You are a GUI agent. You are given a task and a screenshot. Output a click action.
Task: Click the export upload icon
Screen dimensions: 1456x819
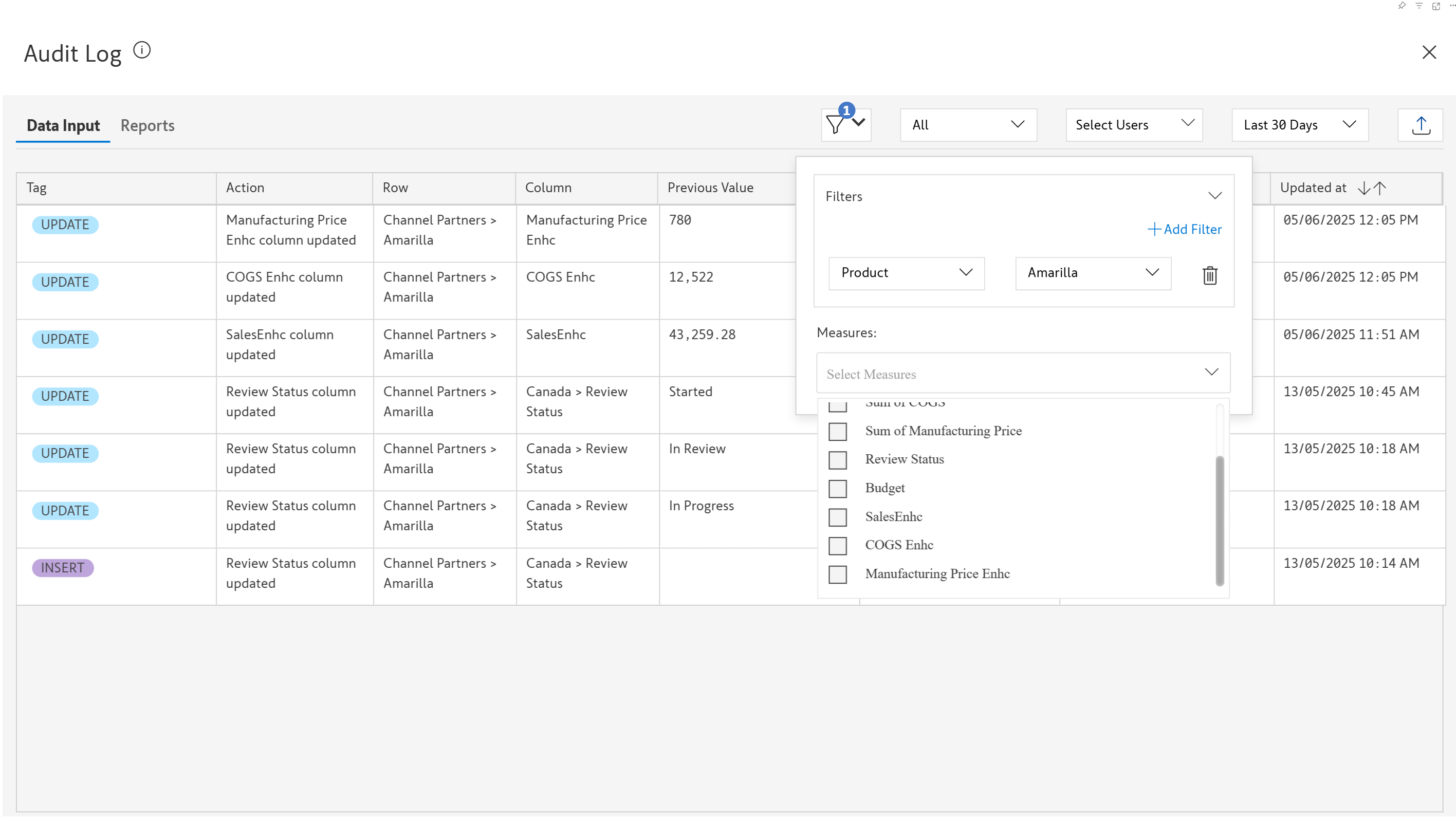(x=1421, y=125)
